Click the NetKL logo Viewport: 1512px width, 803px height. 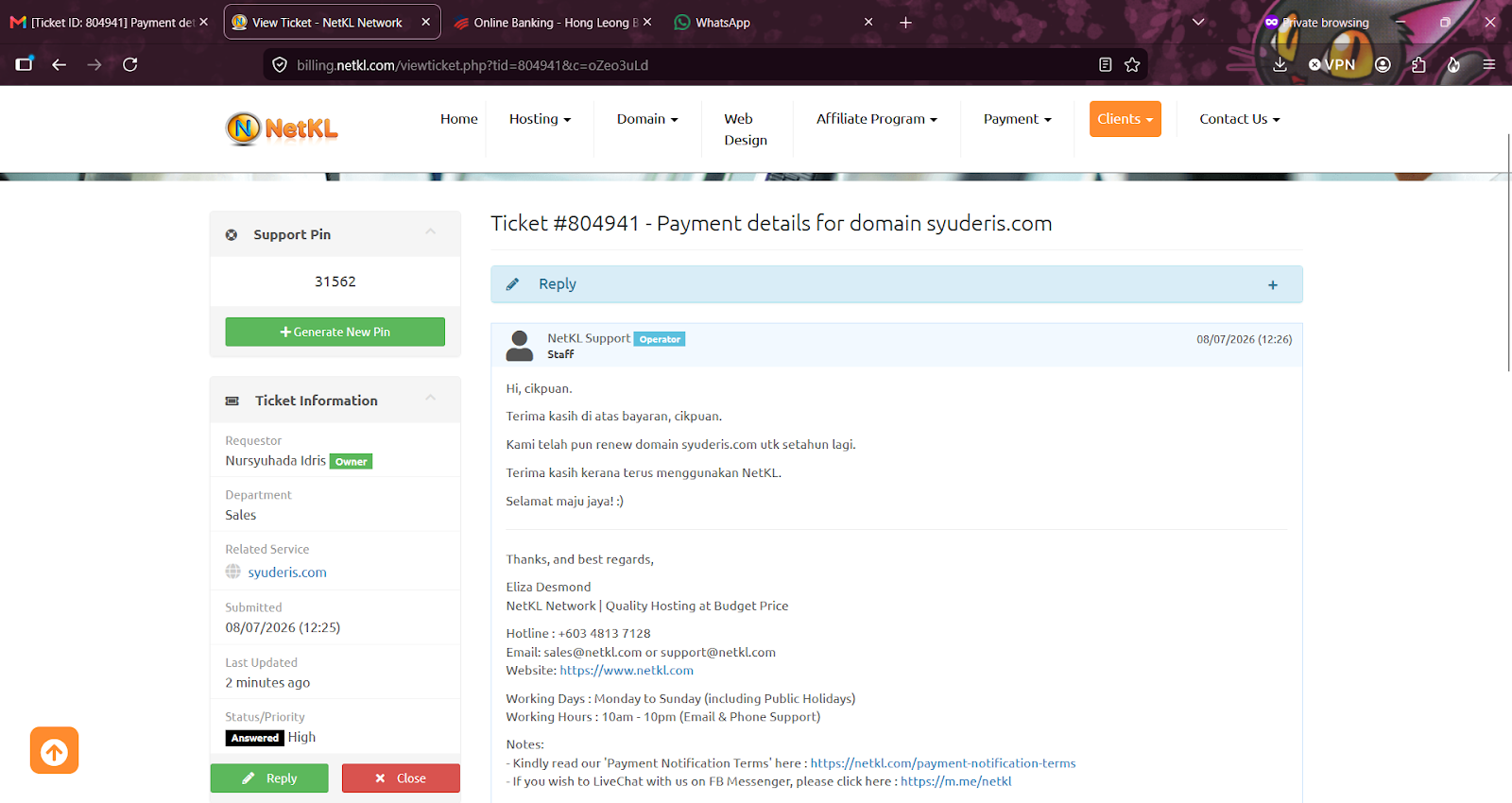tap(282, 128)
